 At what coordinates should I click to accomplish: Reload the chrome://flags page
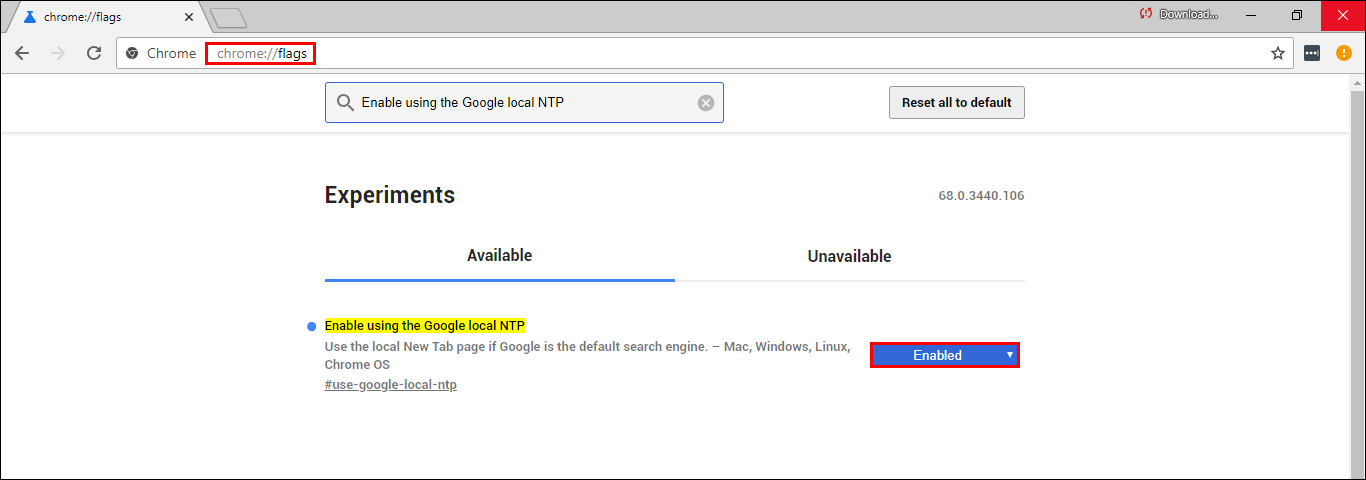point(94,53)
